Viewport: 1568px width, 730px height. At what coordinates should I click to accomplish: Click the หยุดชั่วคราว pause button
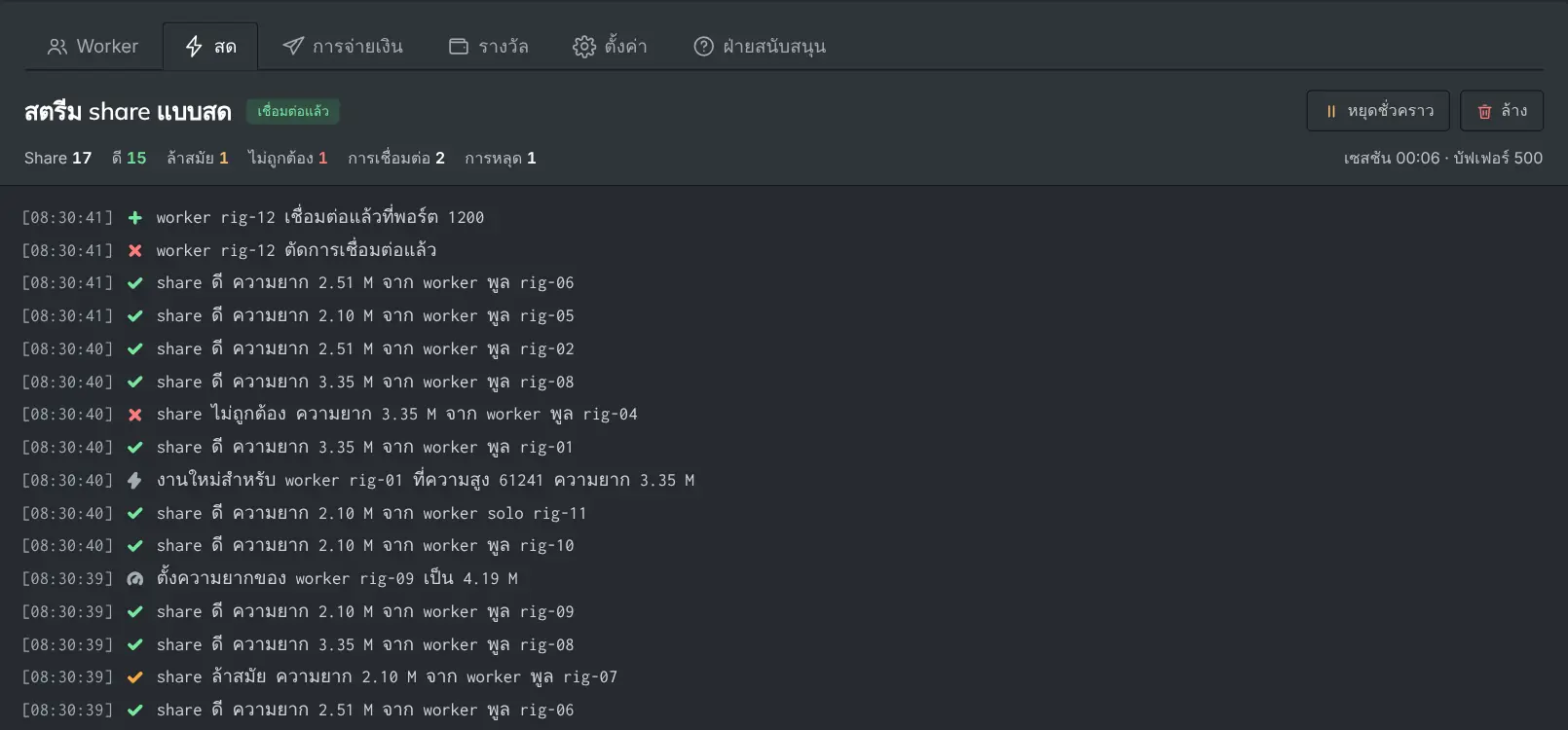point(1378,111)
